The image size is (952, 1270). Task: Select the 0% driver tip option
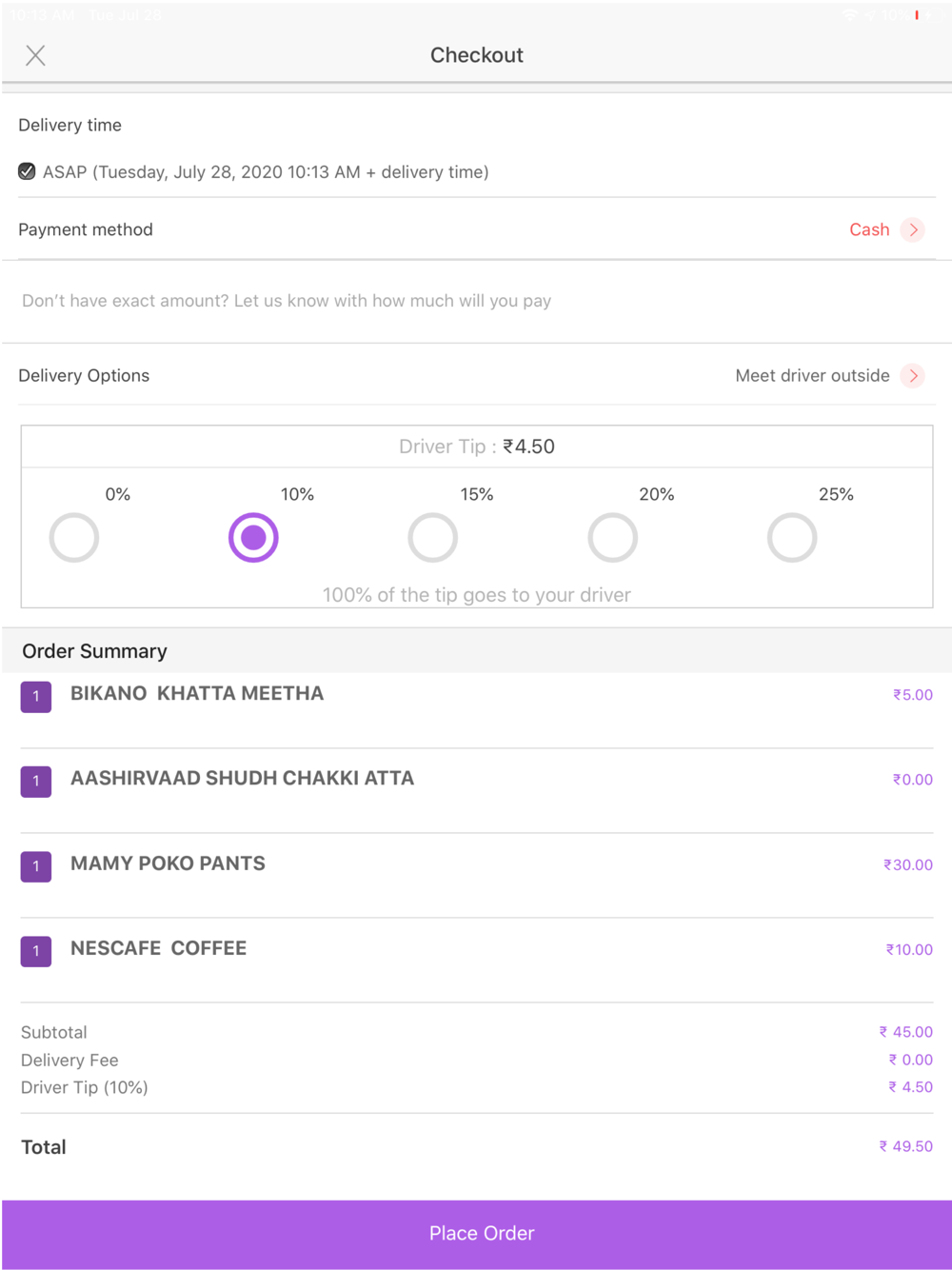tap(74, 538)
